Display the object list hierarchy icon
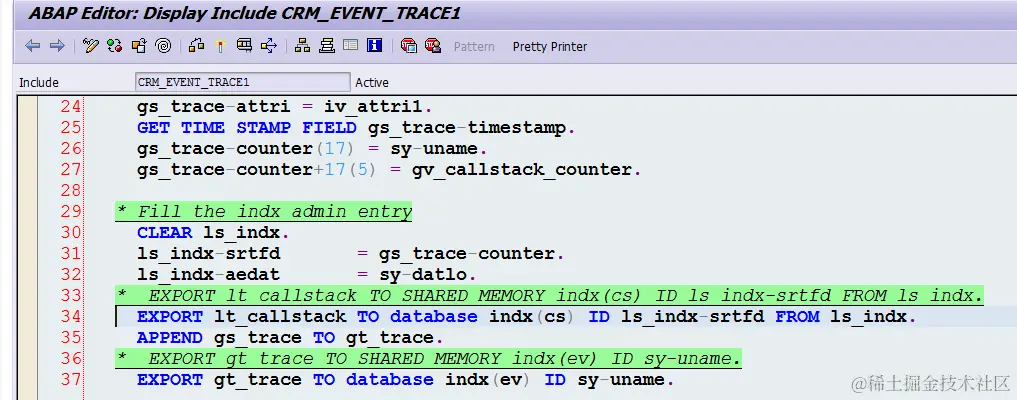 (x=302, y=46)
